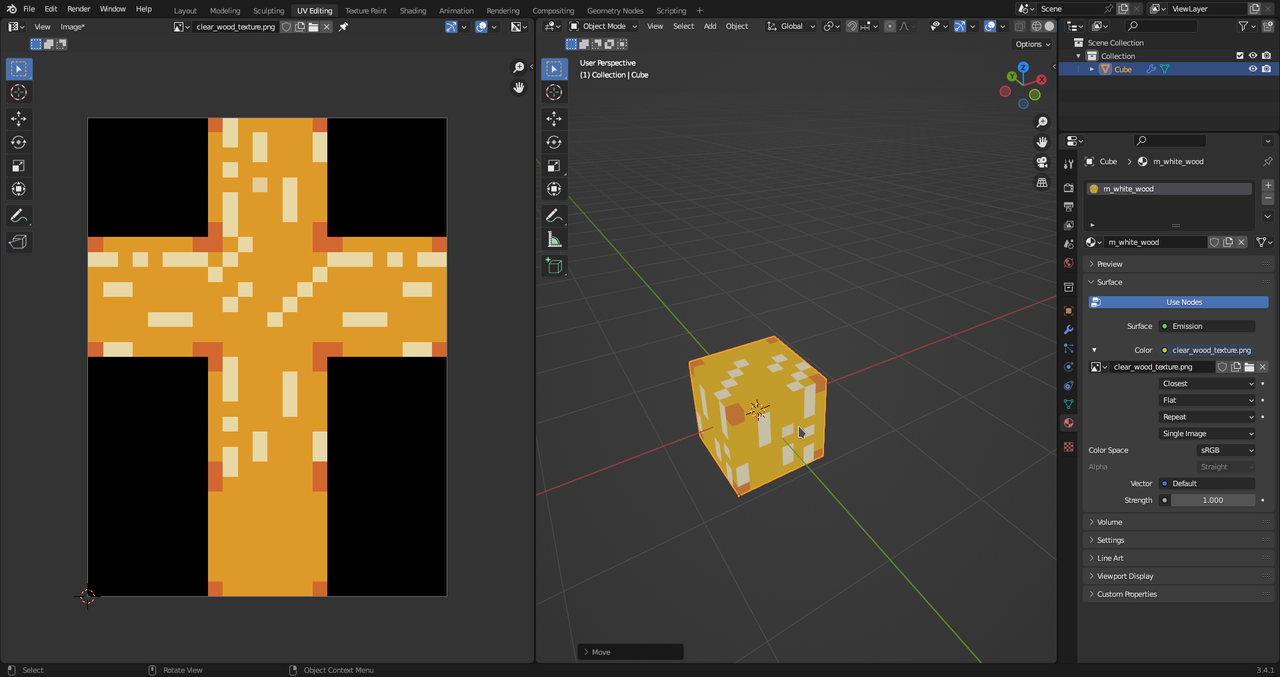This screenshot has height=677, width=1280.
Task: Open the Object Mode dropdown
Action: (603, 26)
